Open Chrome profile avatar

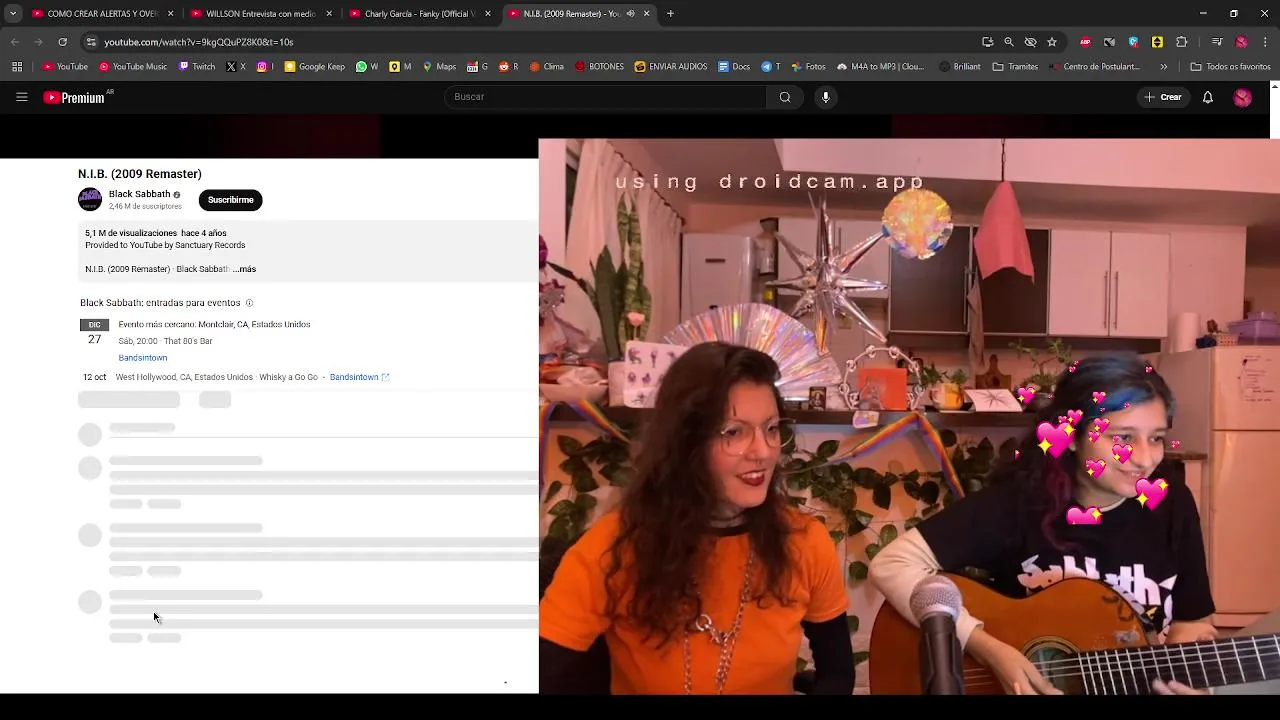coord(1241,42)
